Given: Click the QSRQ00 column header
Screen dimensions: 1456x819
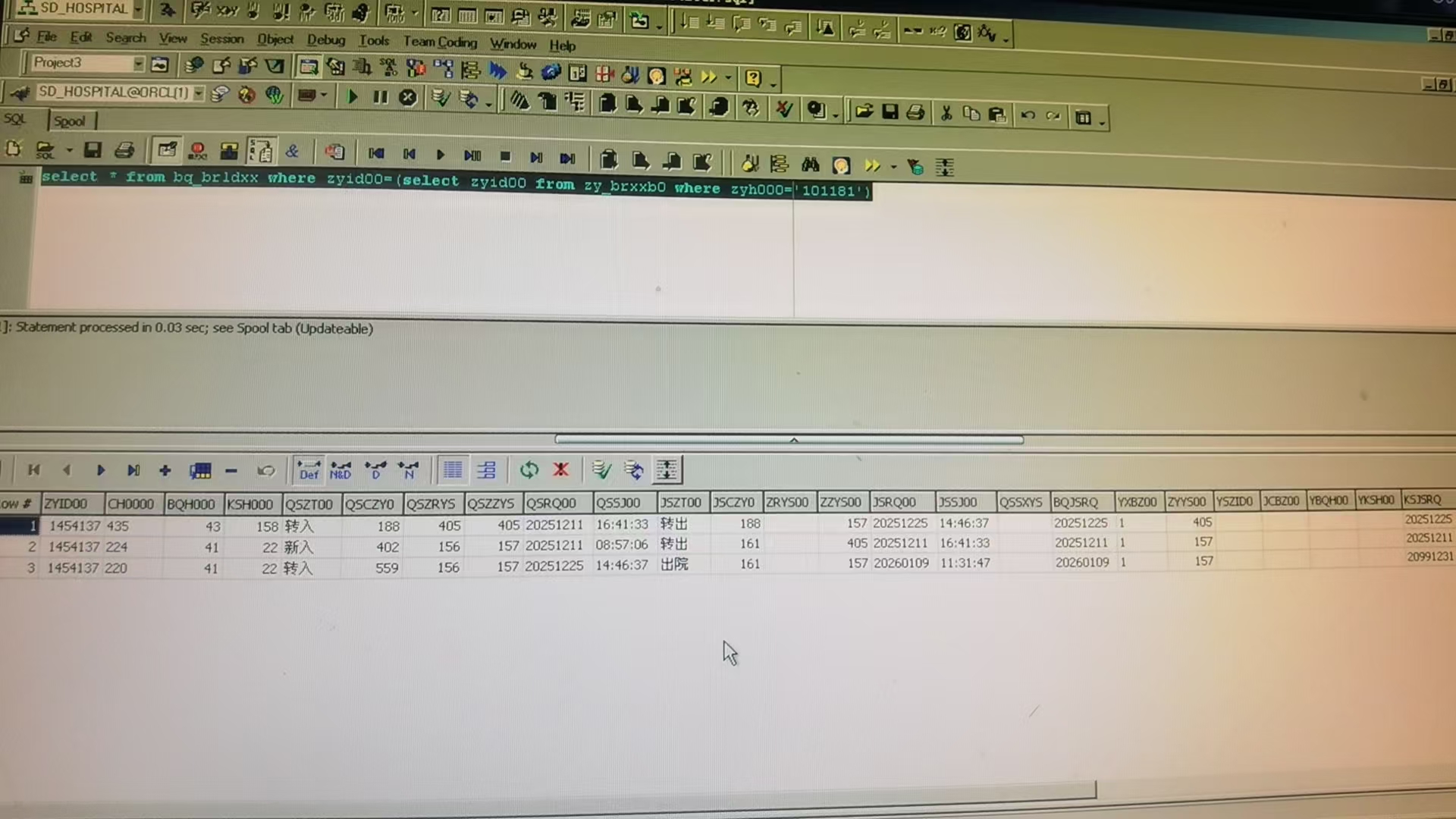Looking at the screenshot, I should [x=551, y=504].
